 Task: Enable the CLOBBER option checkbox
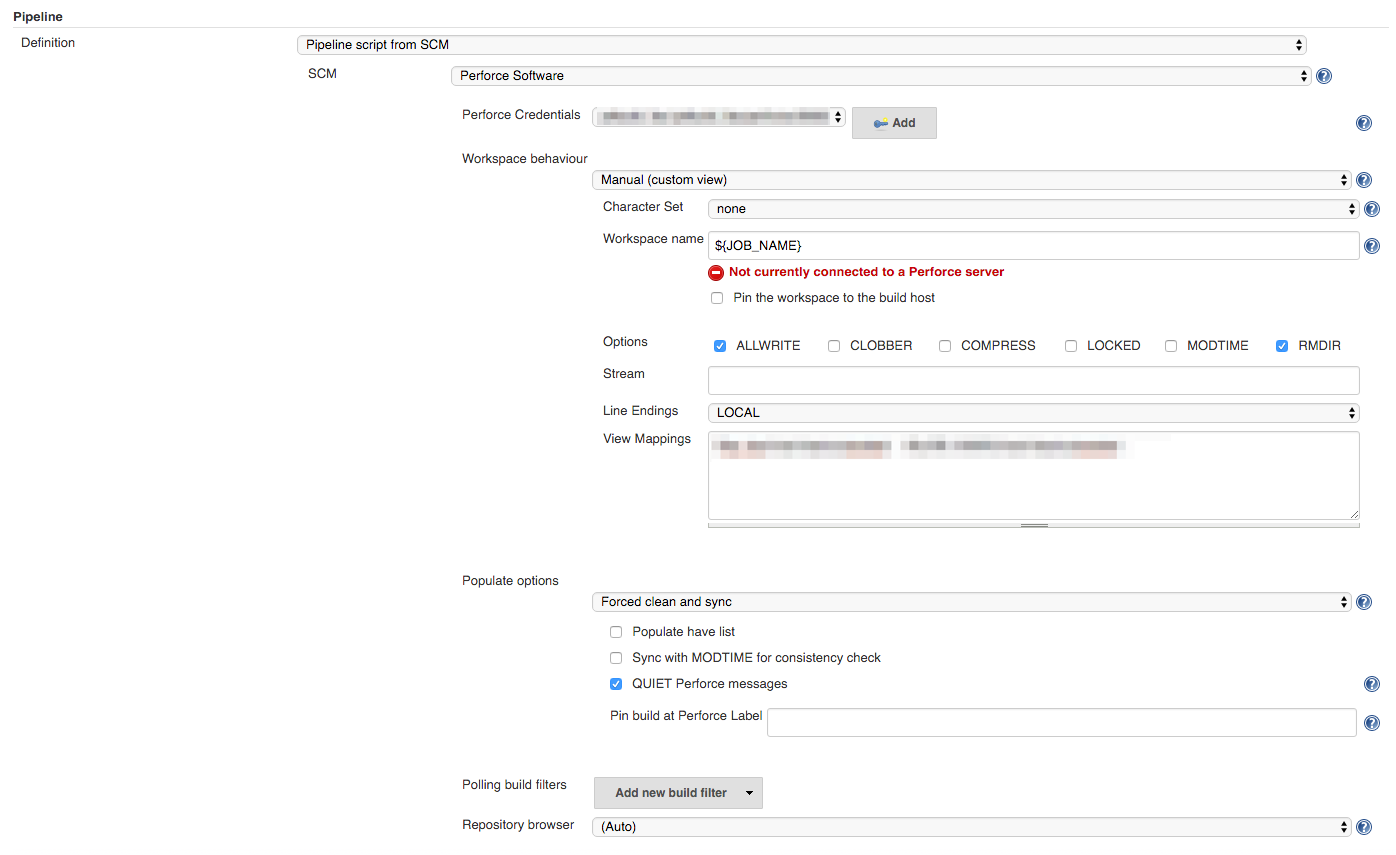[x=834, y=346]
